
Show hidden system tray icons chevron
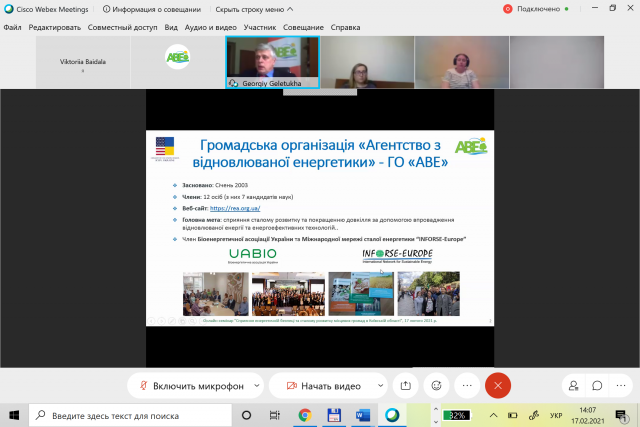pos(493,416)
